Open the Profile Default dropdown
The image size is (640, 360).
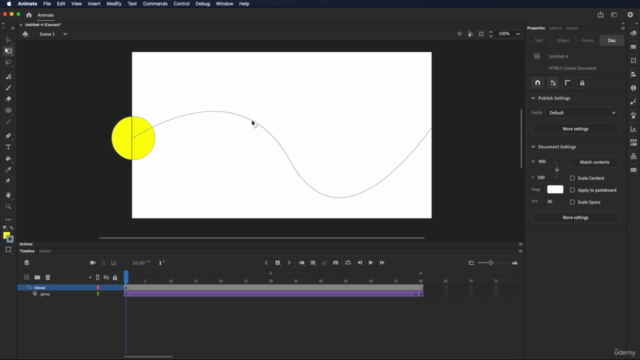coord(582,113)
